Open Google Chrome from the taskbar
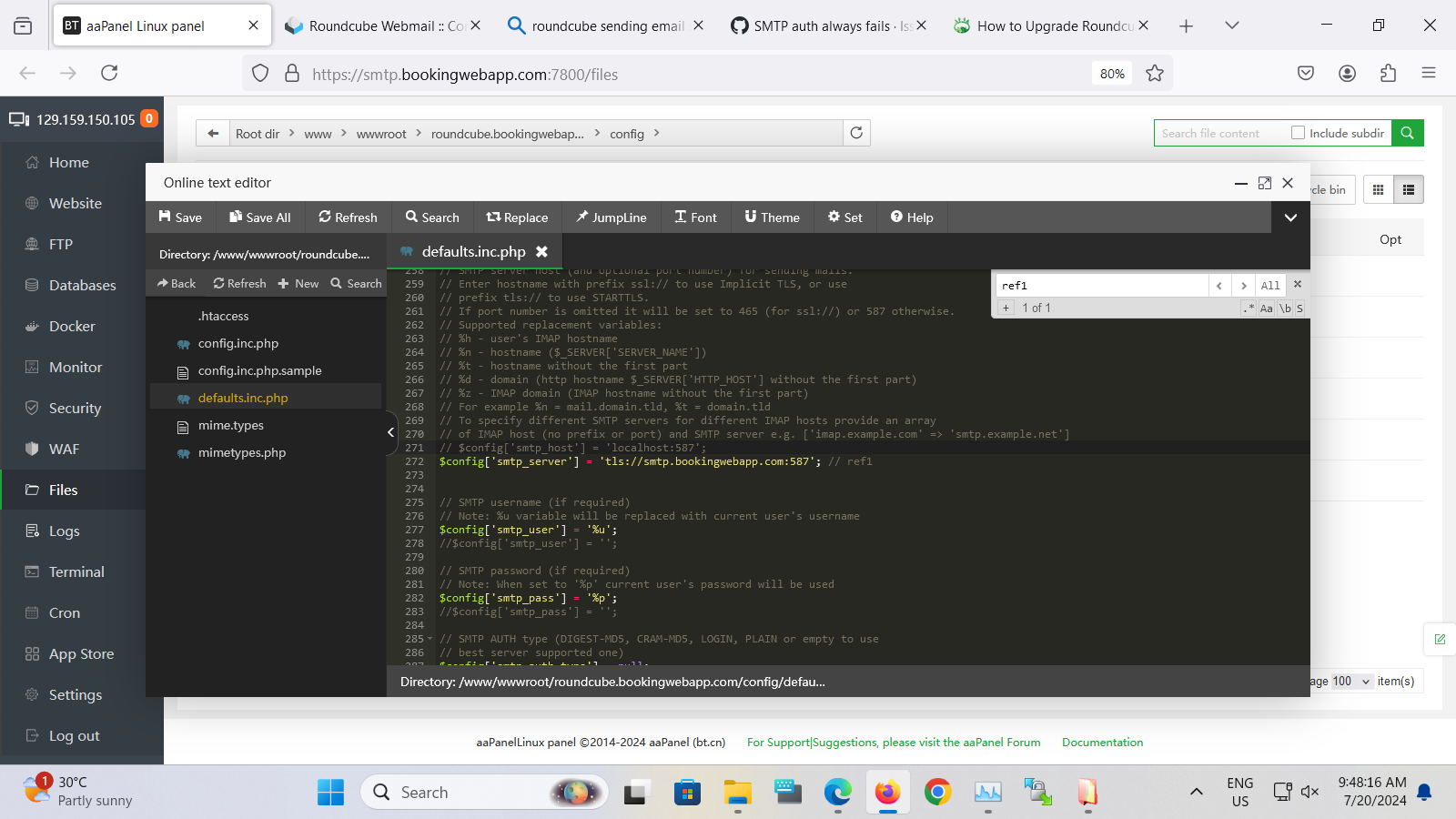Screen dimensions: 1456x819 point(937,793)
